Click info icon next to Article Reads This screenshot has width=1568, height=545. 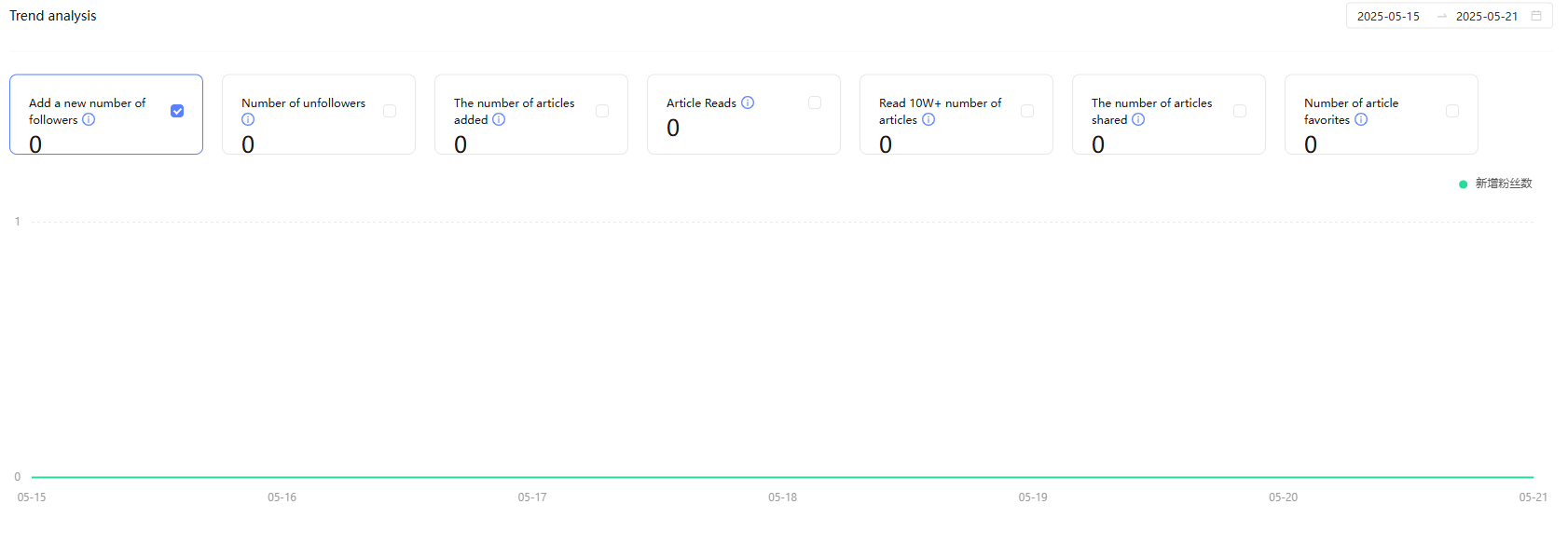coord(748,102)
